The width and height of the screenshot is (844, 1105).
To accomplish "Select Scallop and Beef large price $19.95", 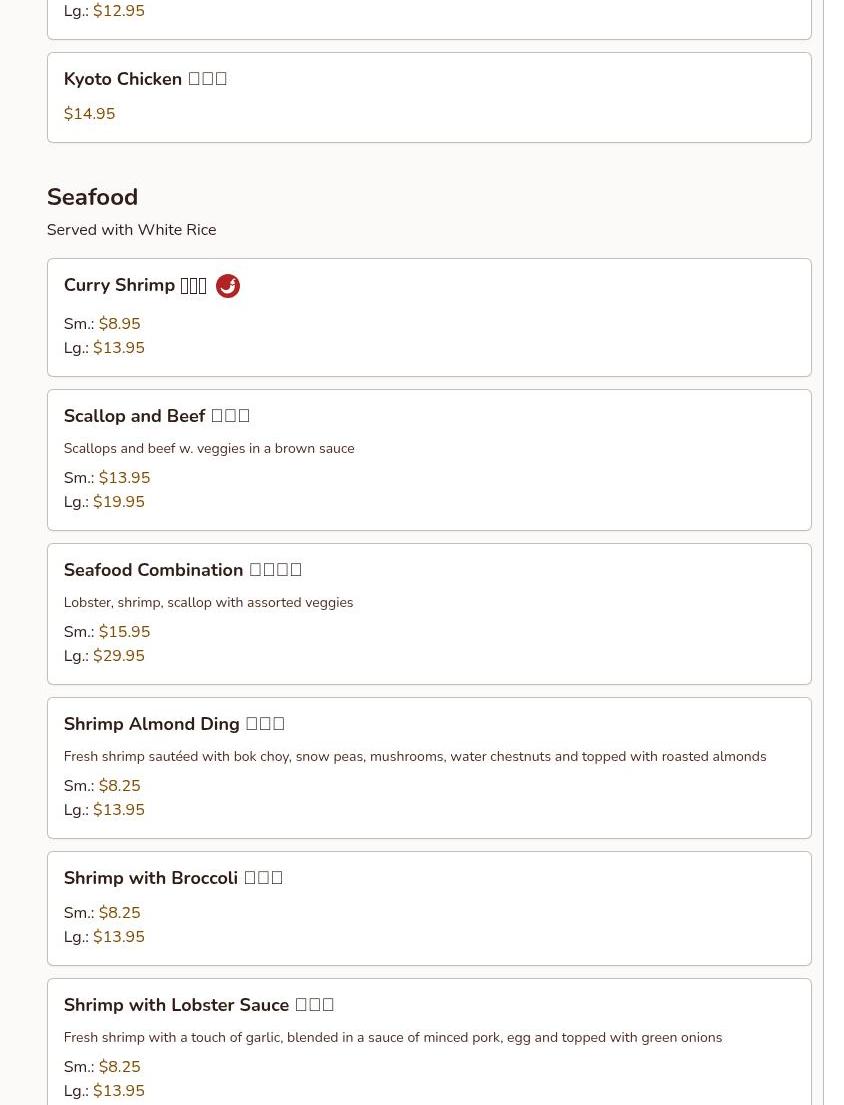I will click(x=118, y=502).
